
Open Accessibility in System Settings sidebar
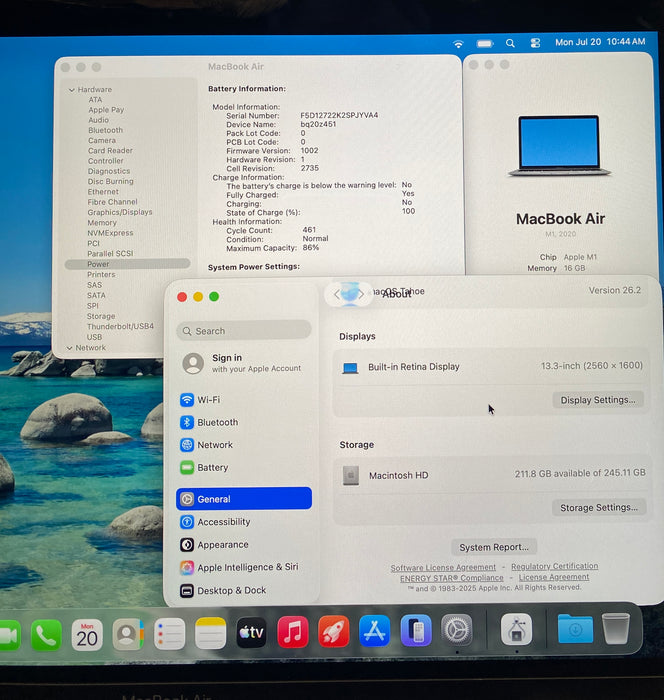(244, 522)
